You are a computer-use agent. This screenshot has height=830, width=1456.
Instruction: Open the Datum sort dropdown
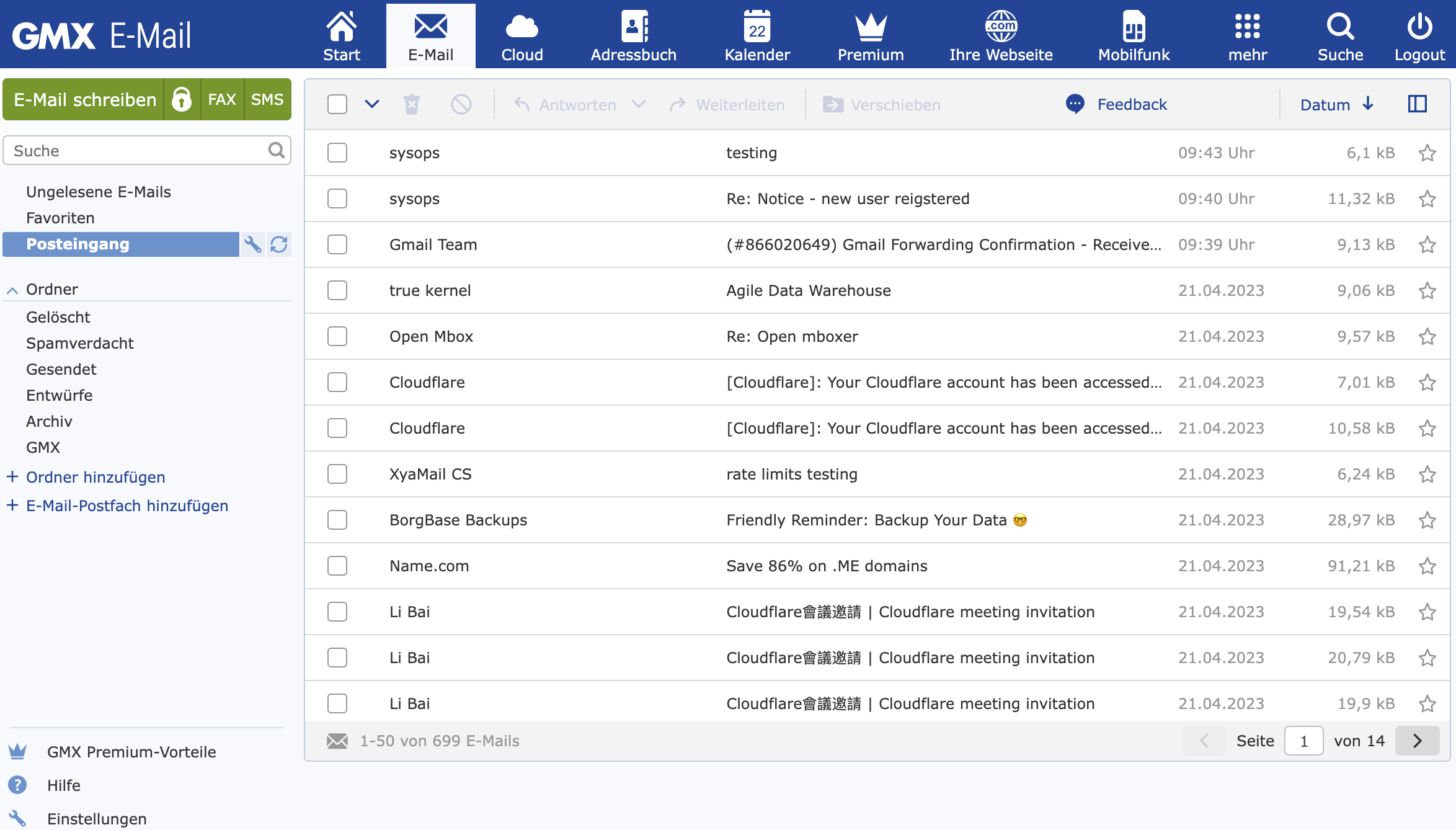click(1337, 105)
